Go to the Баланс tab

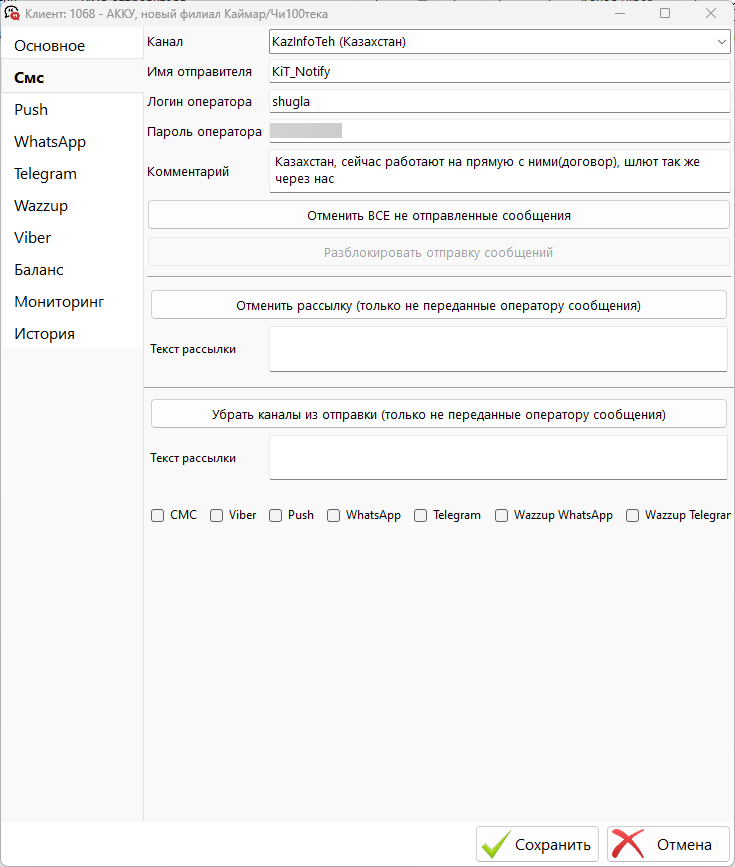(39, 270)
